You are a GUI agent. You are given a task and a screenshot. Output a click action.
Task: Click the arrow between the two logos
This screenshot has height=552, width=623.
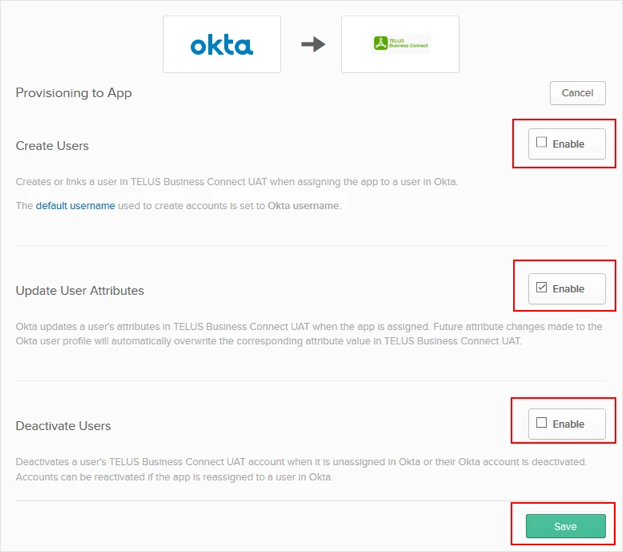point(313,45)
